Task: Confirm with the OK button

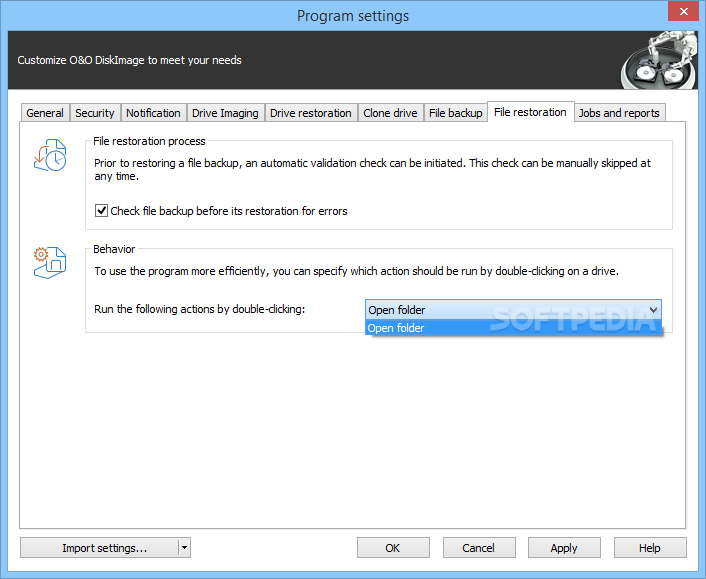Action: point(393,548)
